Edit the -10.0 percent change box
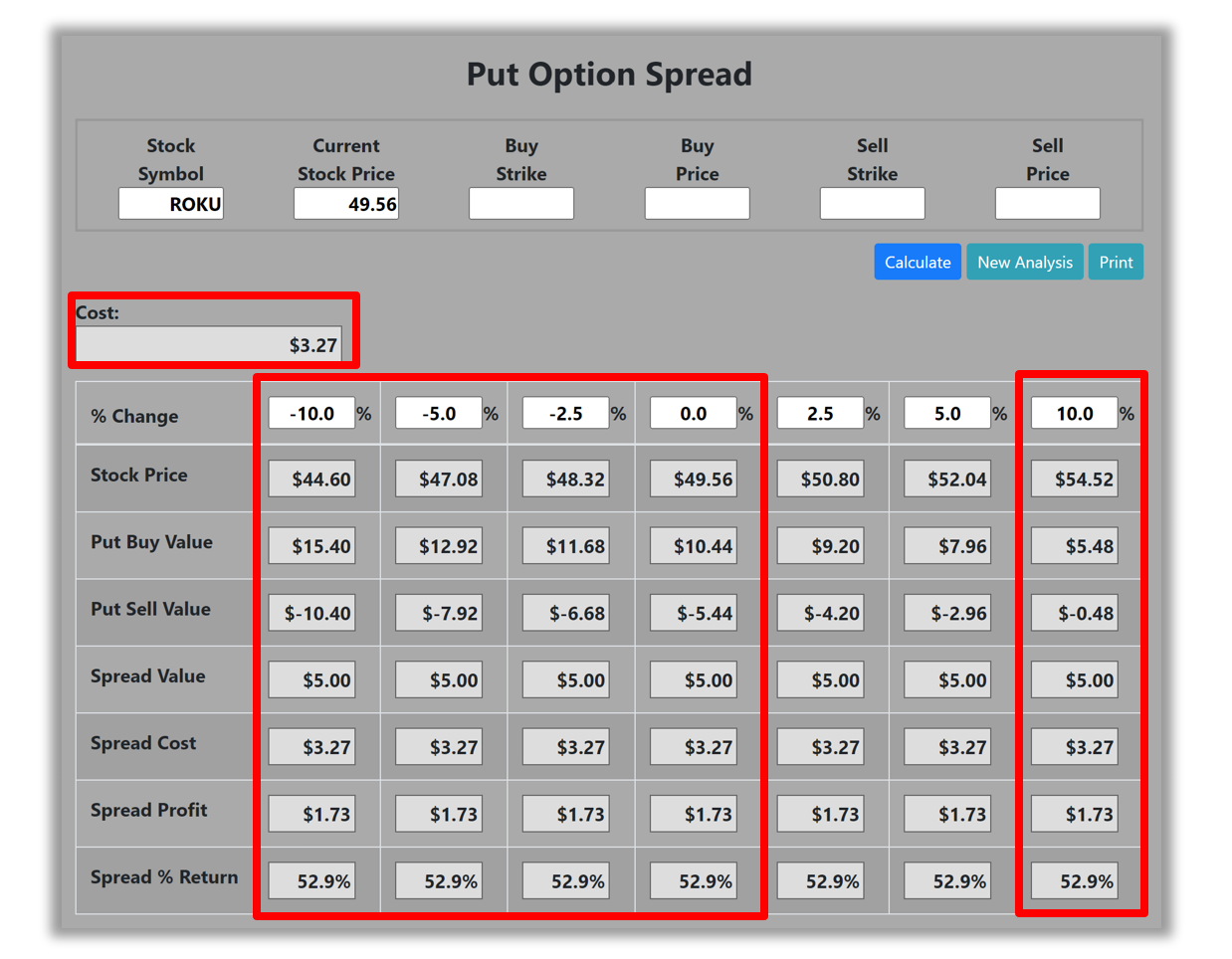Image resolution: width=1232 pixels, height=959 pixels. (x=311, y=413)
